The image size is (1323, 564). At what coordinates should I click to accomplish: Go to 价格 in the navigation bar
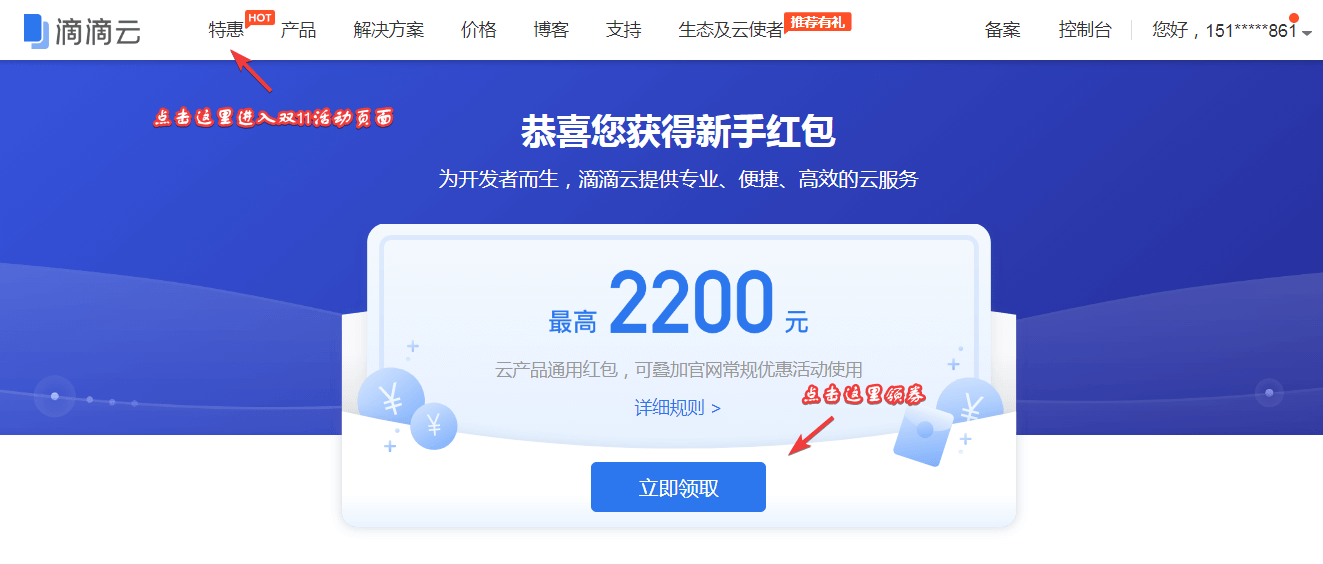pyautogui.click(x=479, y=30)
